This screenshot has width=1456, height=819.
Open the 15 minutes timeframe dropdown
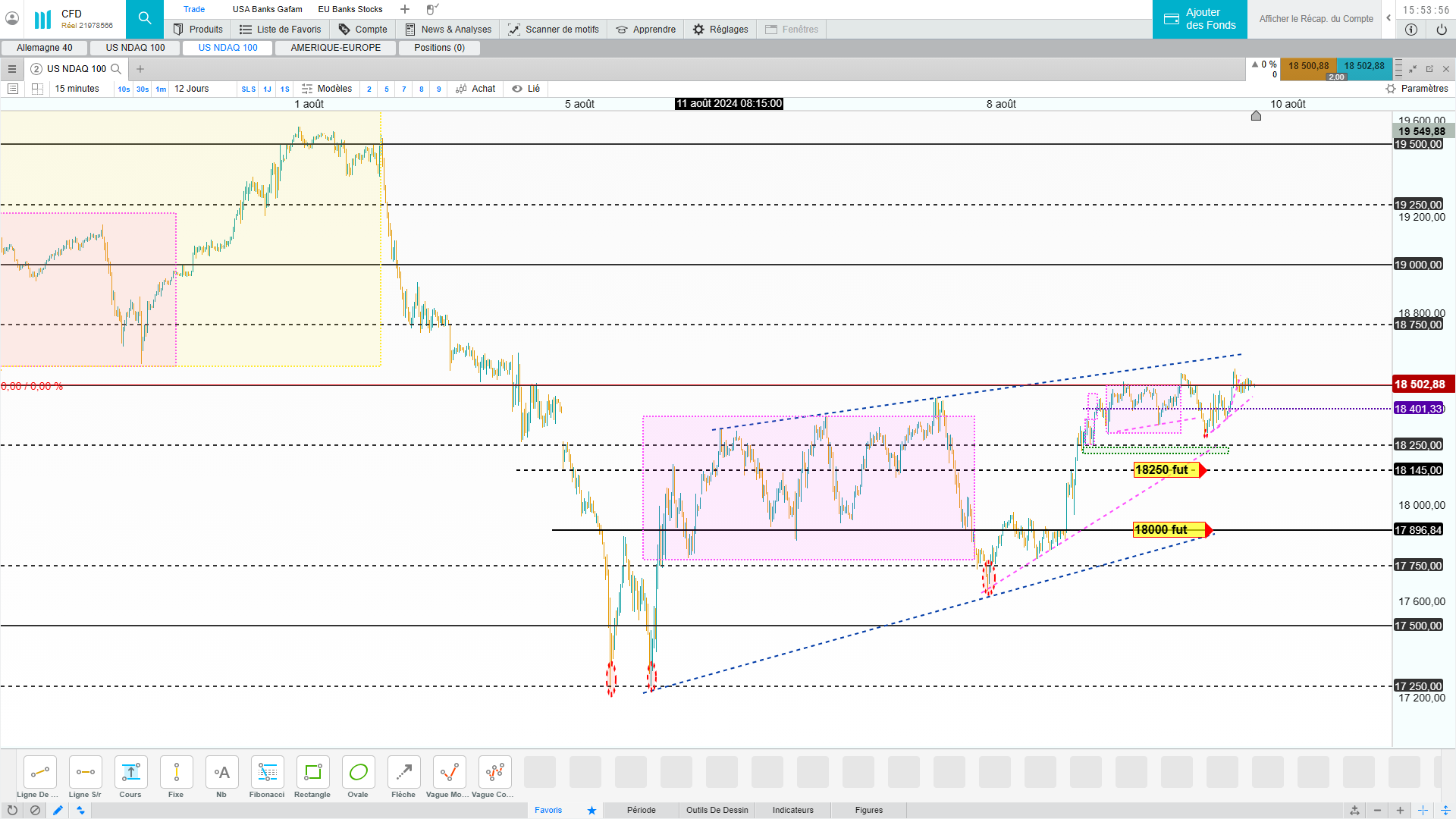point(77,89)
